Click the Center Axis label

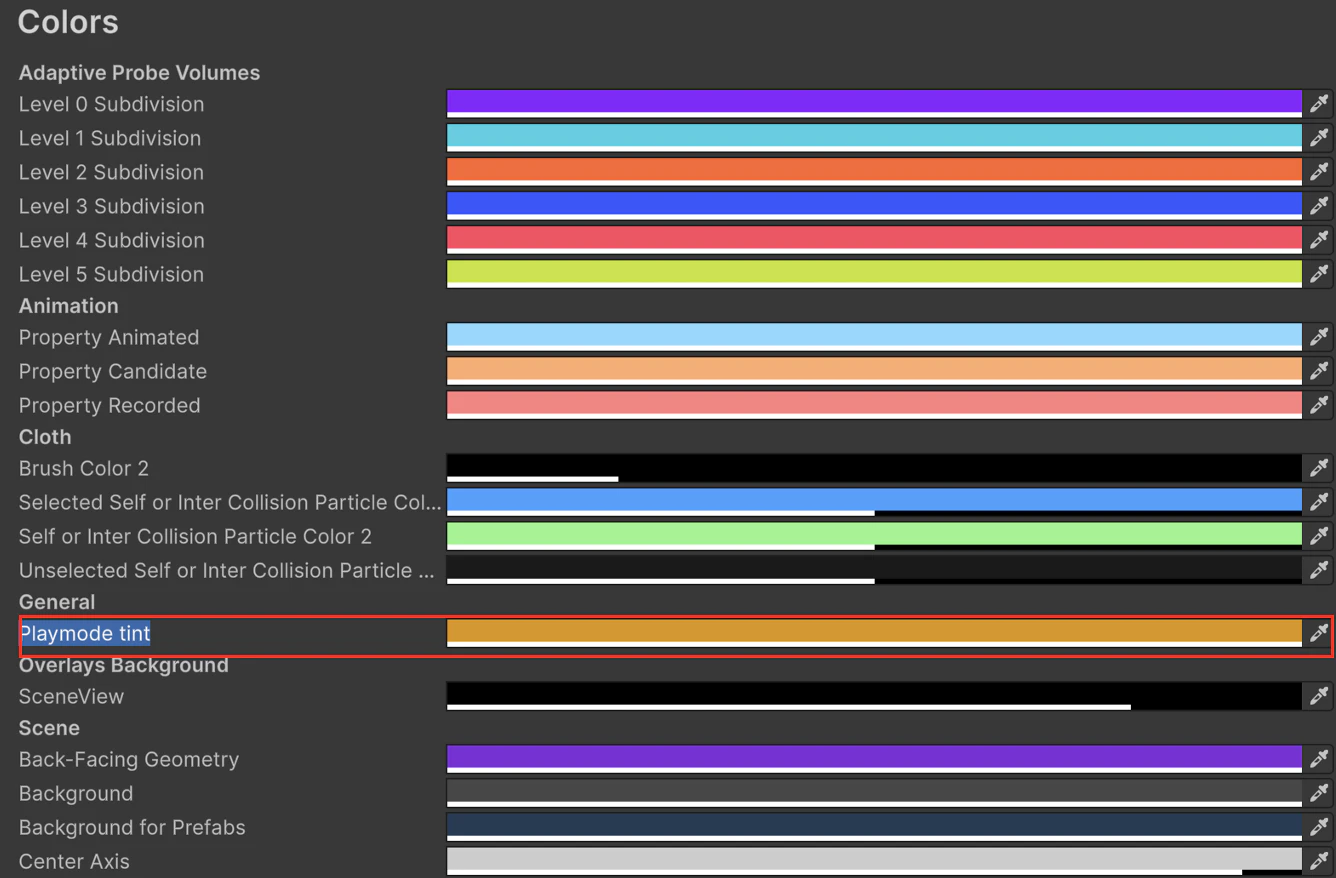coord(74,861)
